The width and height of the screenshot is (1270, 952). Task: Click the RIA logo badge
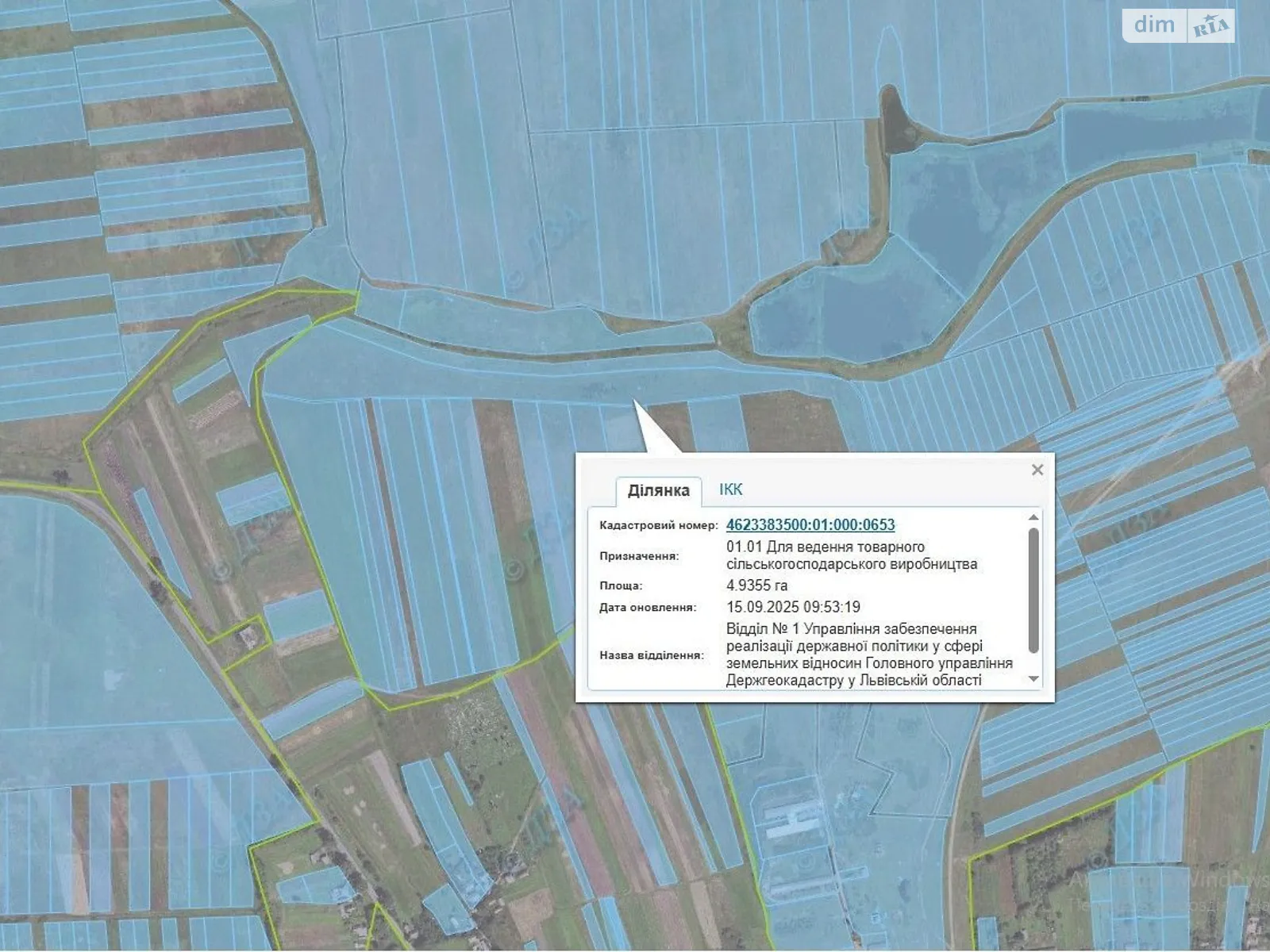click(x=1210, y=26)
